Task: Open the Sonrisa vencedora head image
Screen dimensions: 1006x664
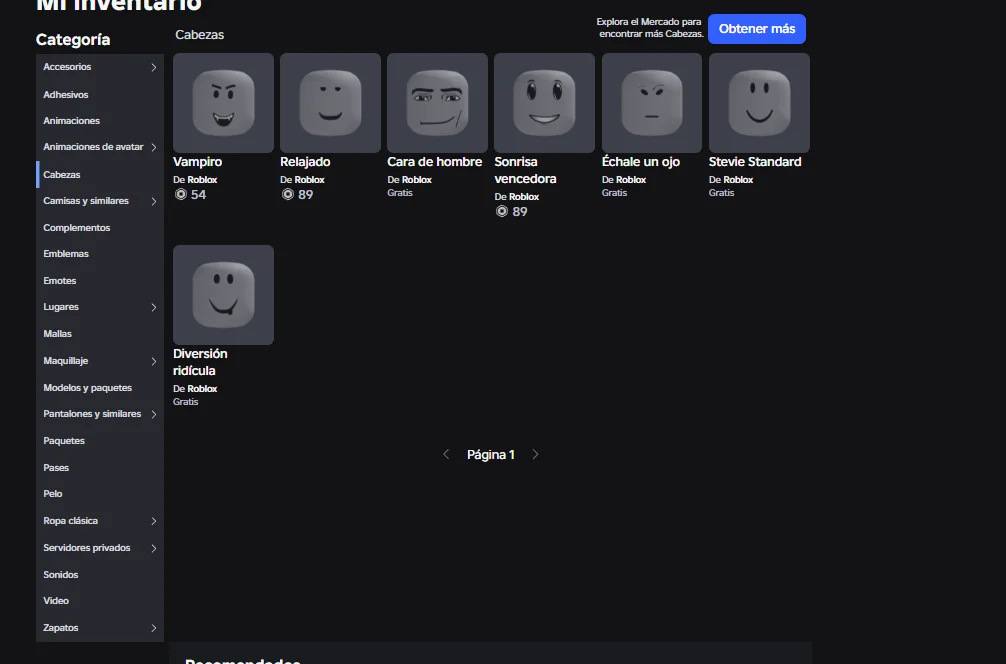Action: pyautogui.click(x=544, y=103)
